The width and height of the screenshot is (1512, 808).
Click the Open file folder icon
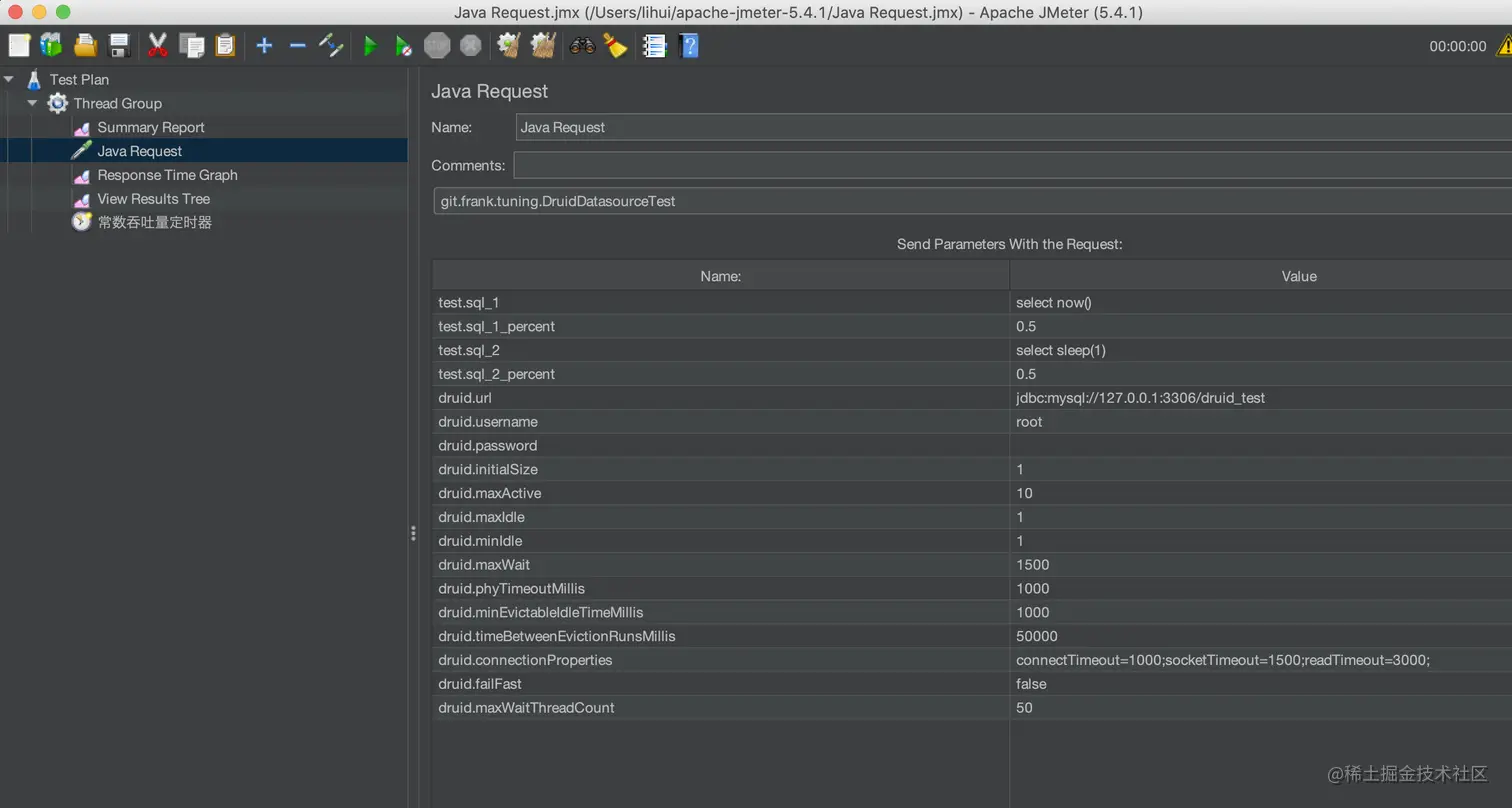click(85, 45)
